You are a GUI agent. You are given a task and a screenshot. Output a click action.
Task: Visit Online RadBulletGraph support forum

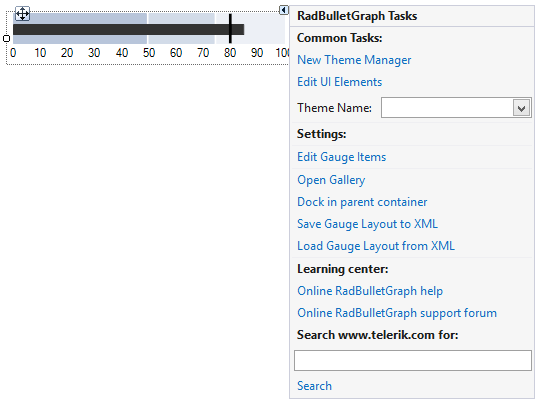pyautogui.click(x=397, y=313)
